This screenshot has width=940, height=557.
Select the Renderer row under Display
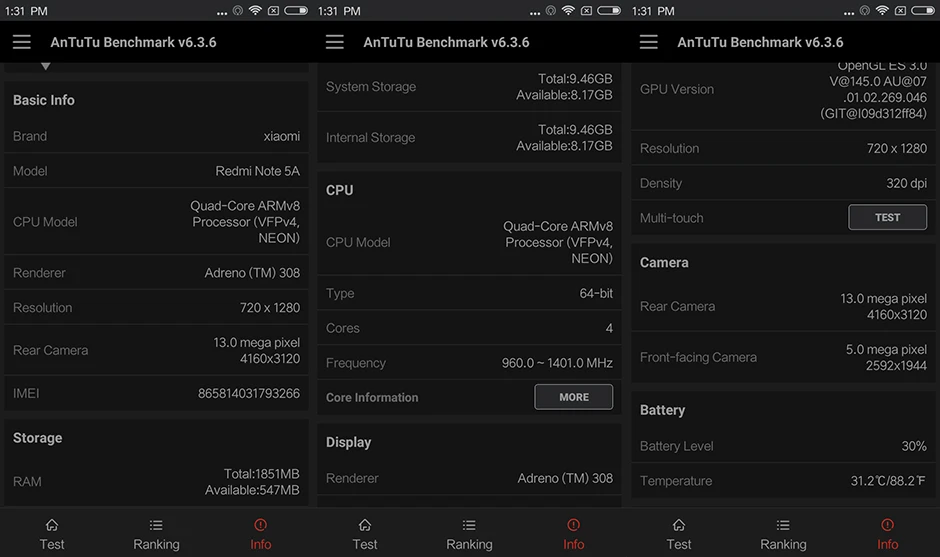[x=469, y=478]
